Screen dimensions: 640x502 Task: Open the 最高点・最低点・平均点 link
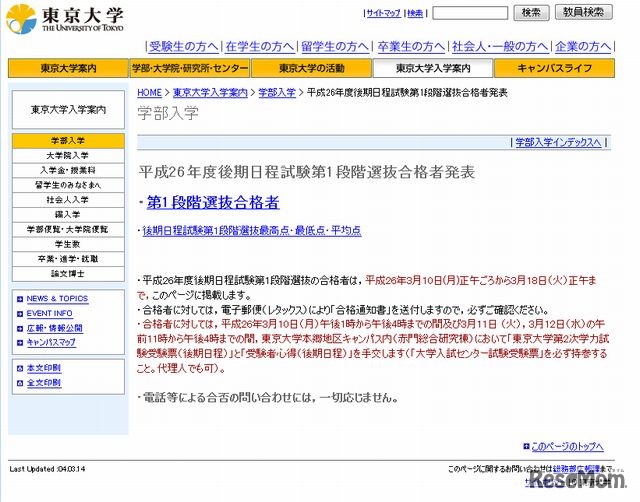click(x=252, y=231)
